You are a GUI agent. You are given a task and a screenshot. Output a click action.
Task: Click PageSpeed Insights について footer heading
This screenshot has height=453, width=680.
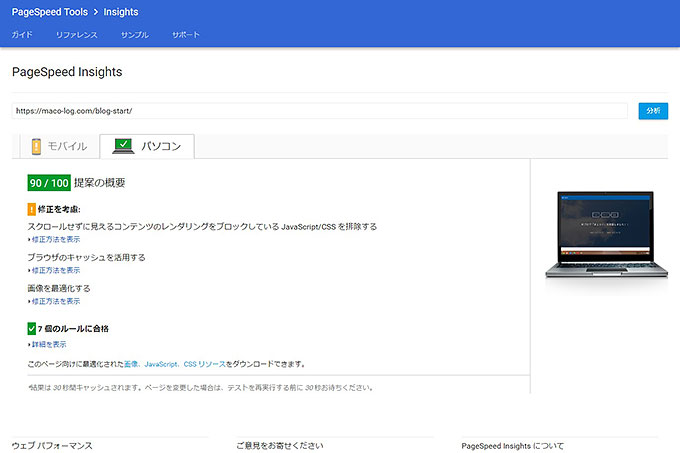coord(513,446)
